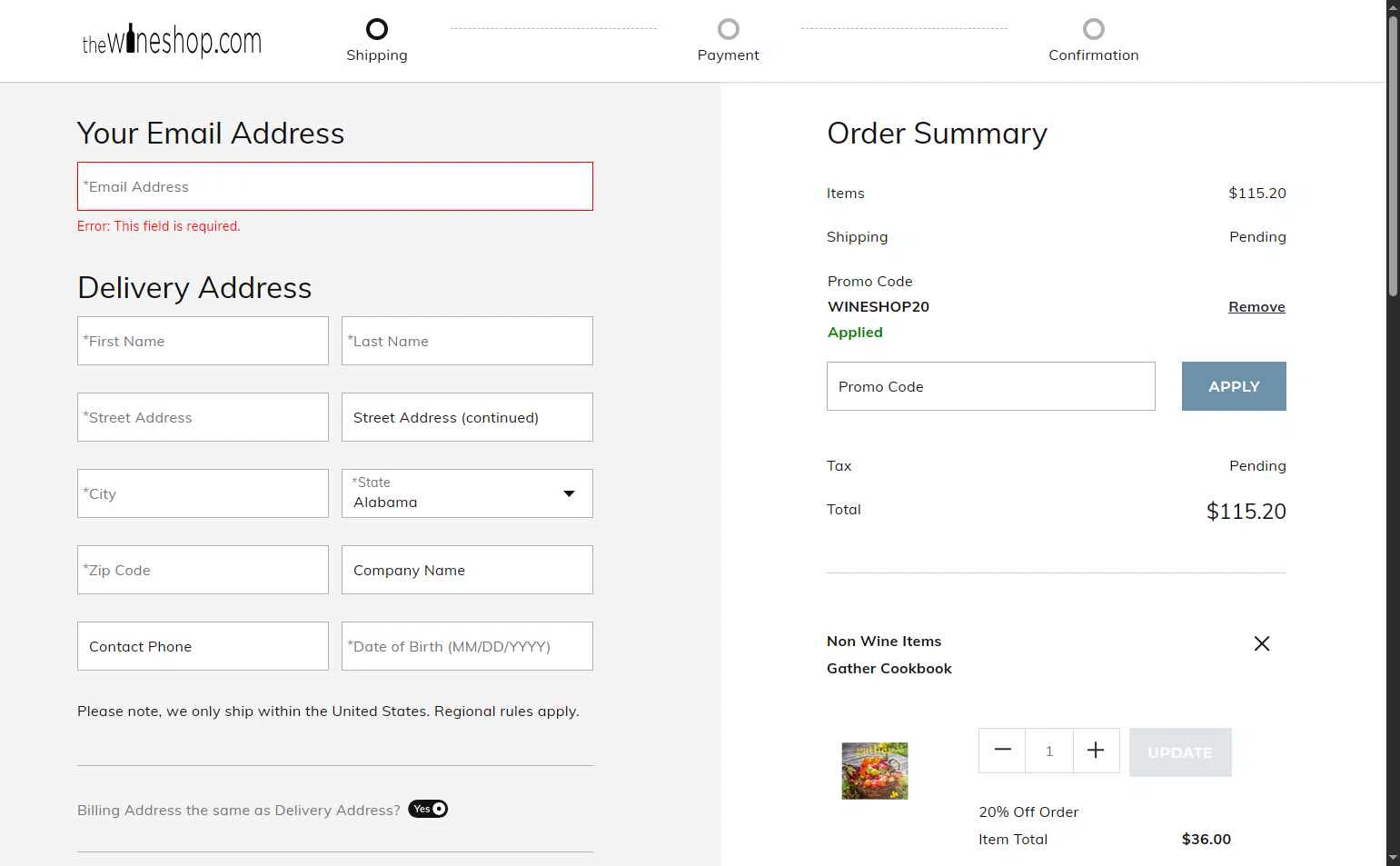
Task: Select the Payment step circle
Action: [729, 29]
